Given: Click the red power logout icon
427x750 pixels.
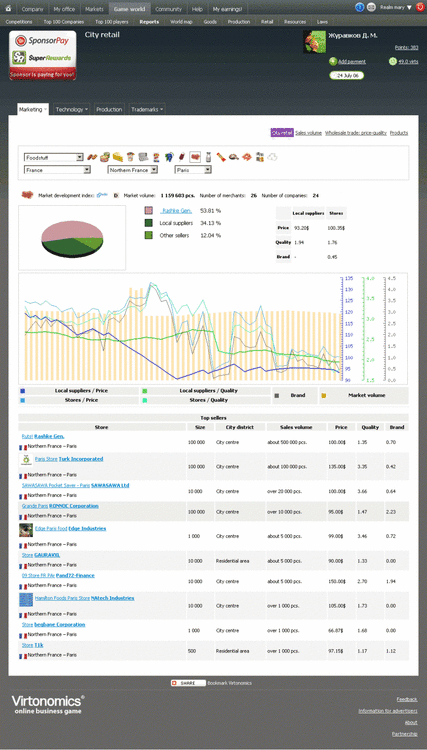Looking at the screenshot, I should [x=420, y=8].
